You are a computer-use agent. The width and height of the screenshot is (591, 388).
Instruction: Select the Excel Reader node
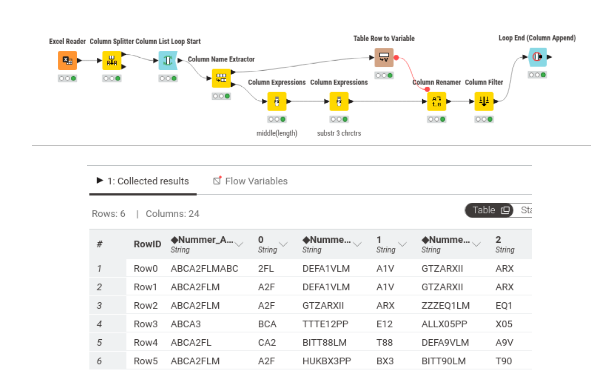[67, 60]
